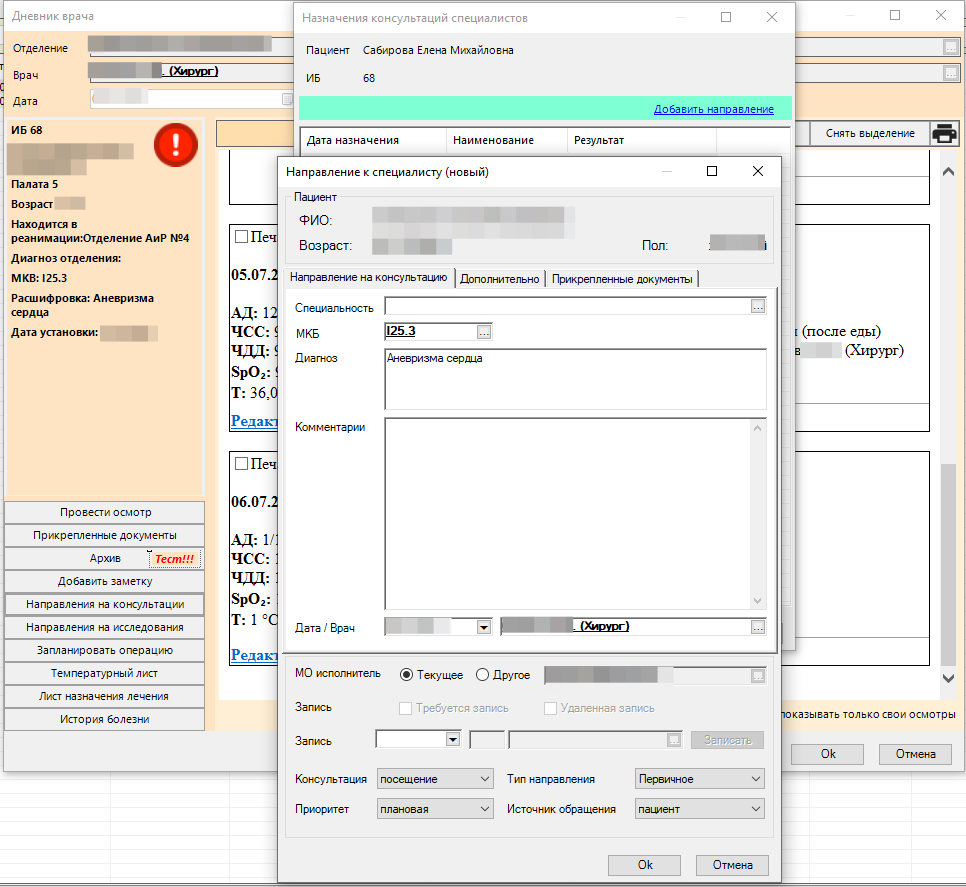Screen dimensions: 966x887
Task: Confirm referral dialog with Ok
Action: point(644,865)
